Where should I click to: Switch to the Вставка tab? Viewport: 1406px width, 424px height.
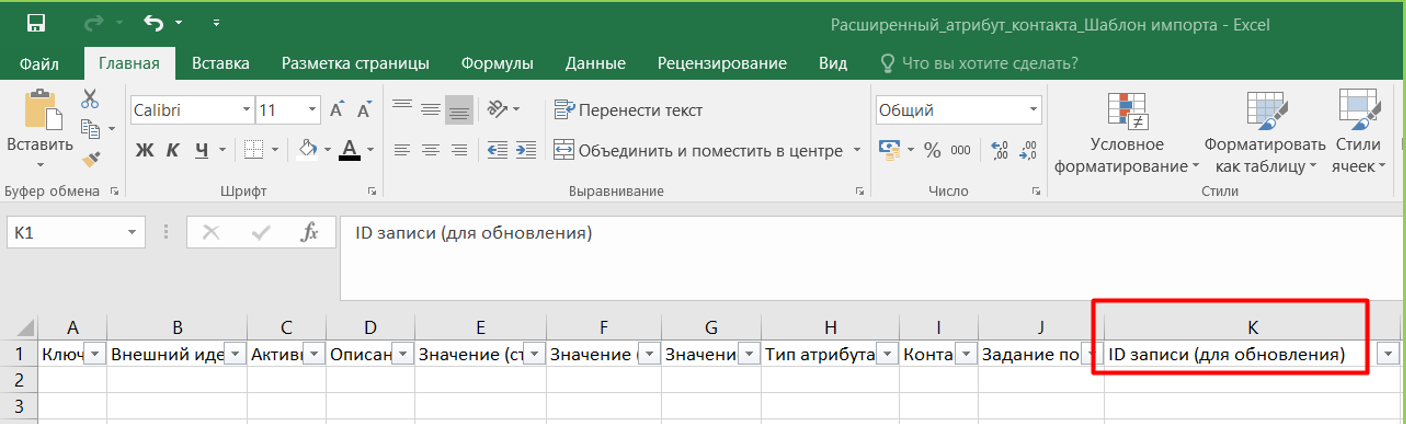(x=221, y=64)
